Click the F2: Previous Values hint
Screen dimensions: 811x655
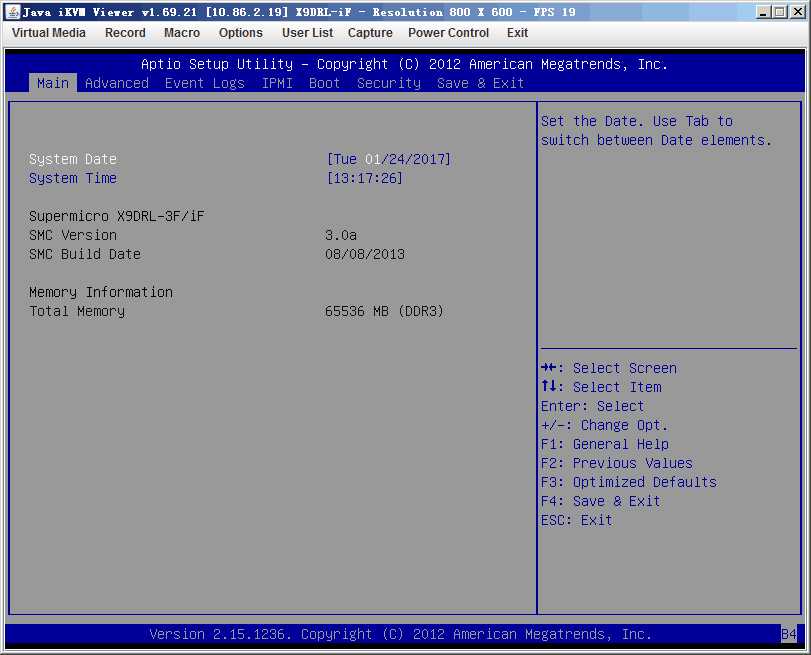pyautogui.click(x=617, y=464)
